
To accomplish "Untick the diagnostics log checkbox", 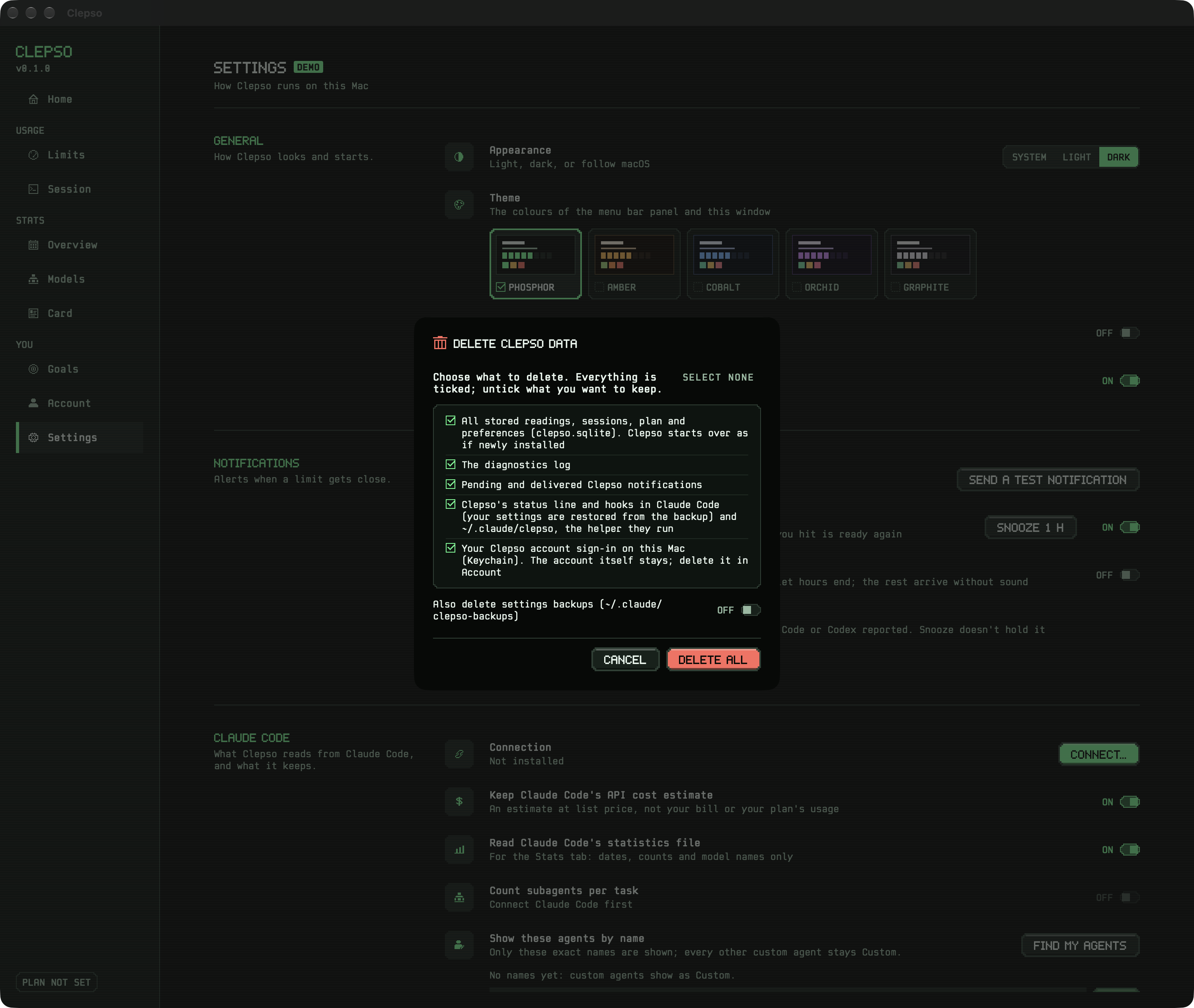I will 451,465.
